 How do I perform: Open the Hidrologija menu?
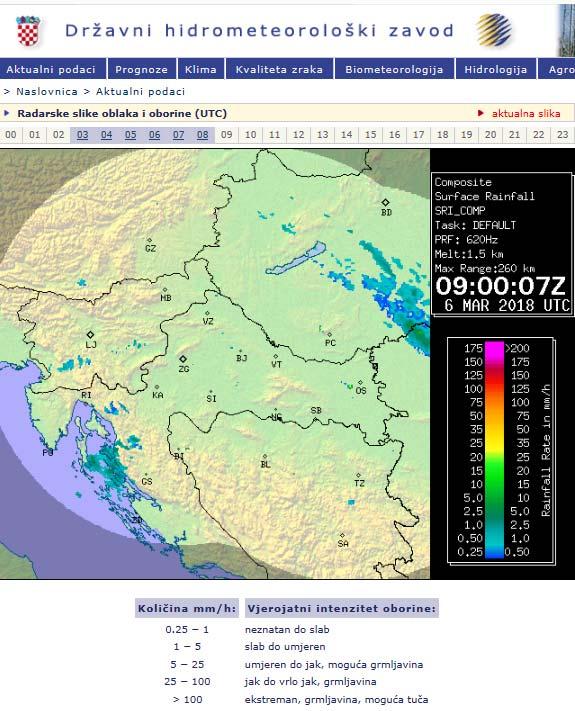(496, 69)
